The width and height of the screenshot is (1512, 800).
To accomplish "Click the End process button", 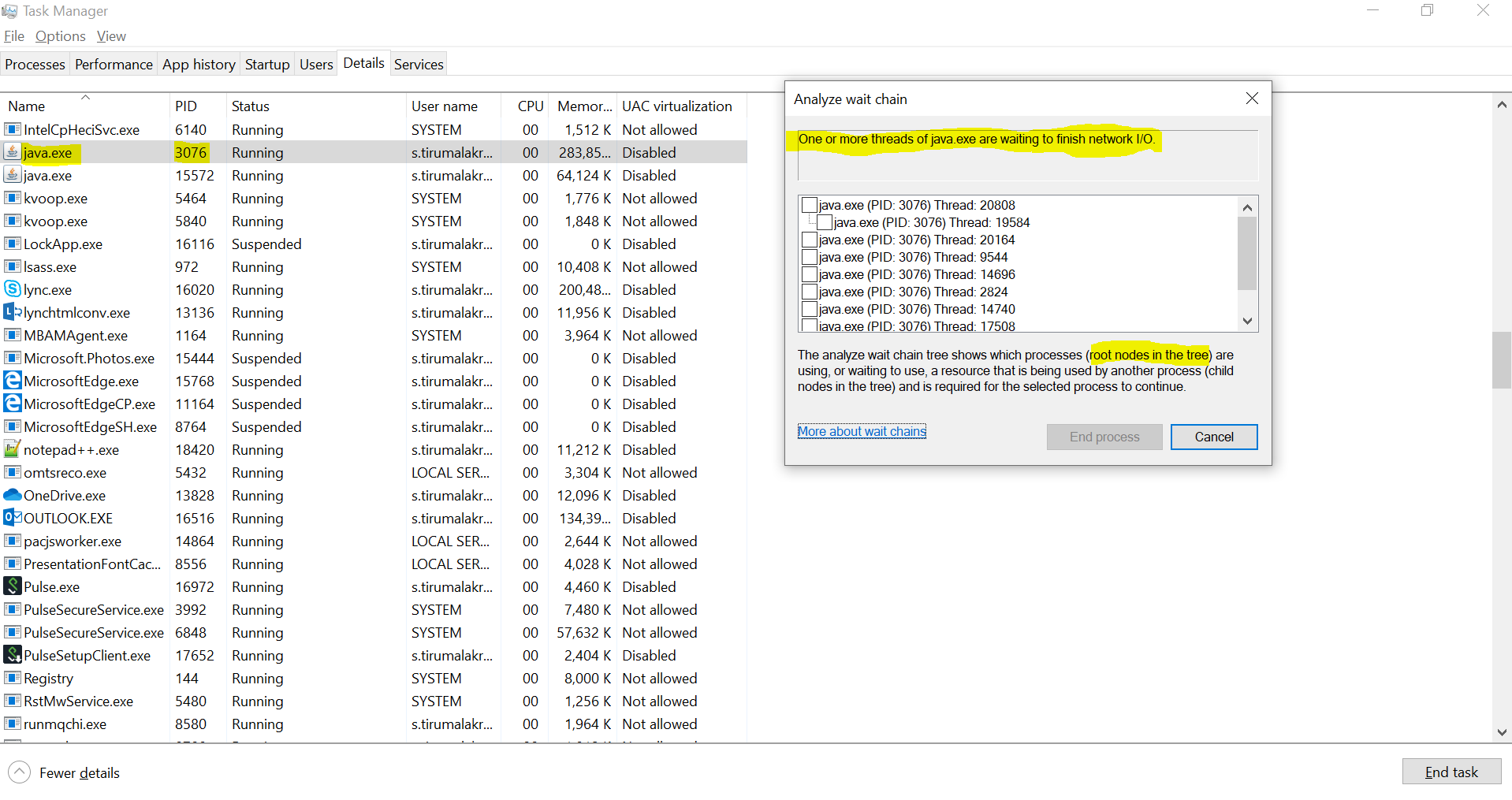I will [1104, 437].
